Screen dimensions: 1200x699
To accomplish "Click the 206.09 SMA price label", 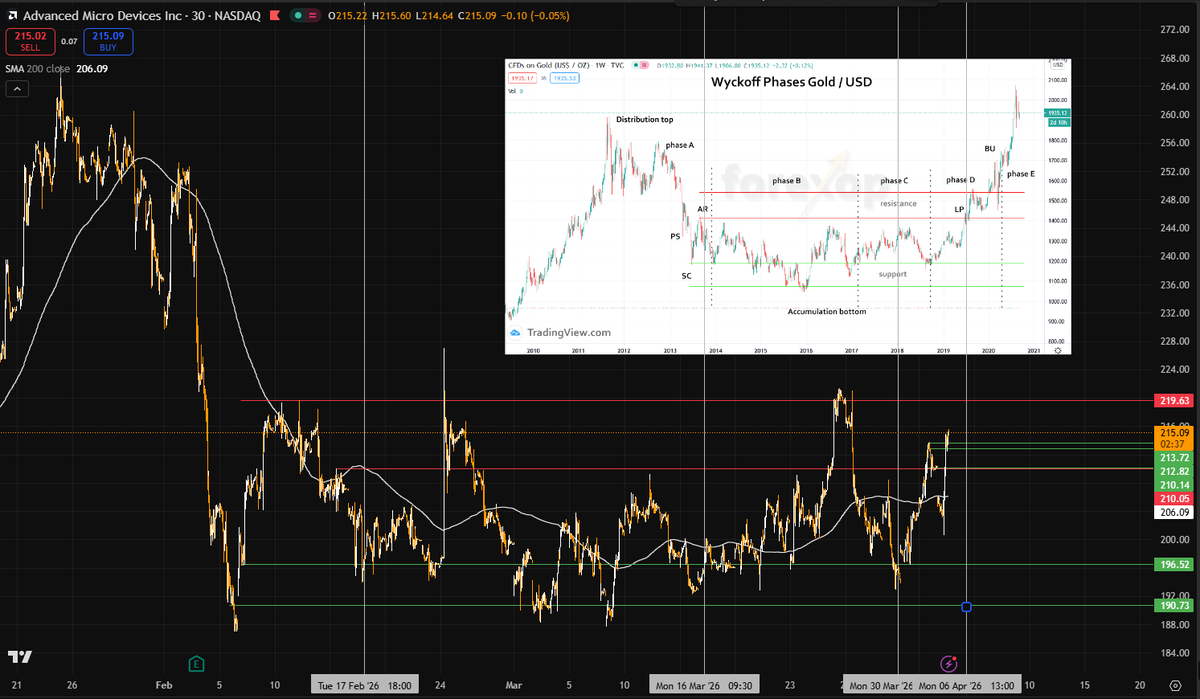I will coord(1172,512).
